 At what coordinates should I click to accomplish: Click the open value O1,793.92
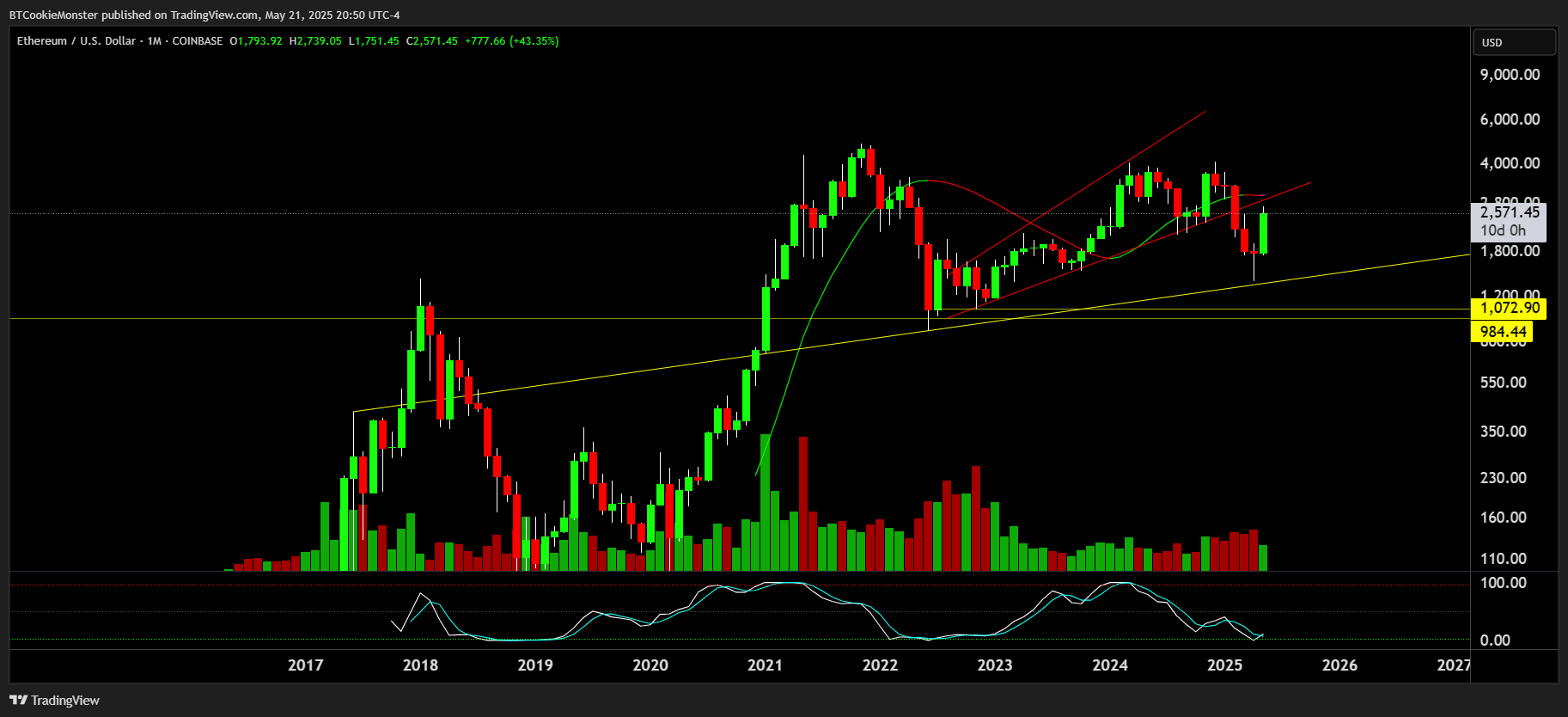(x=256, y=41)
